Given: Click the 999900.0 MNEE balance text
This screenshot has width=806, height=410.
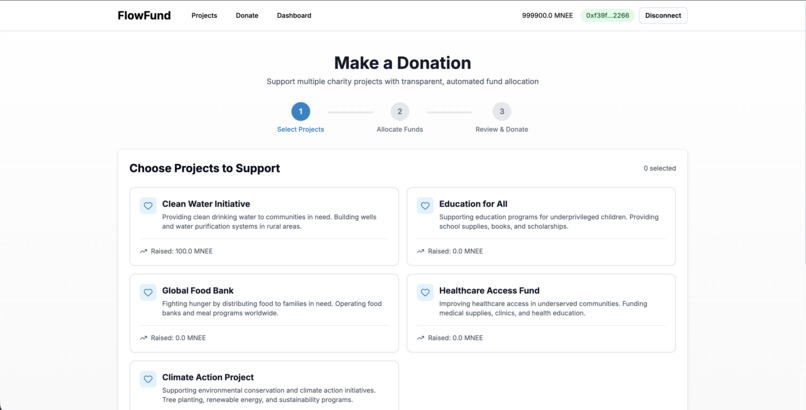Looking at the screenshot, I should pos(547,15).
